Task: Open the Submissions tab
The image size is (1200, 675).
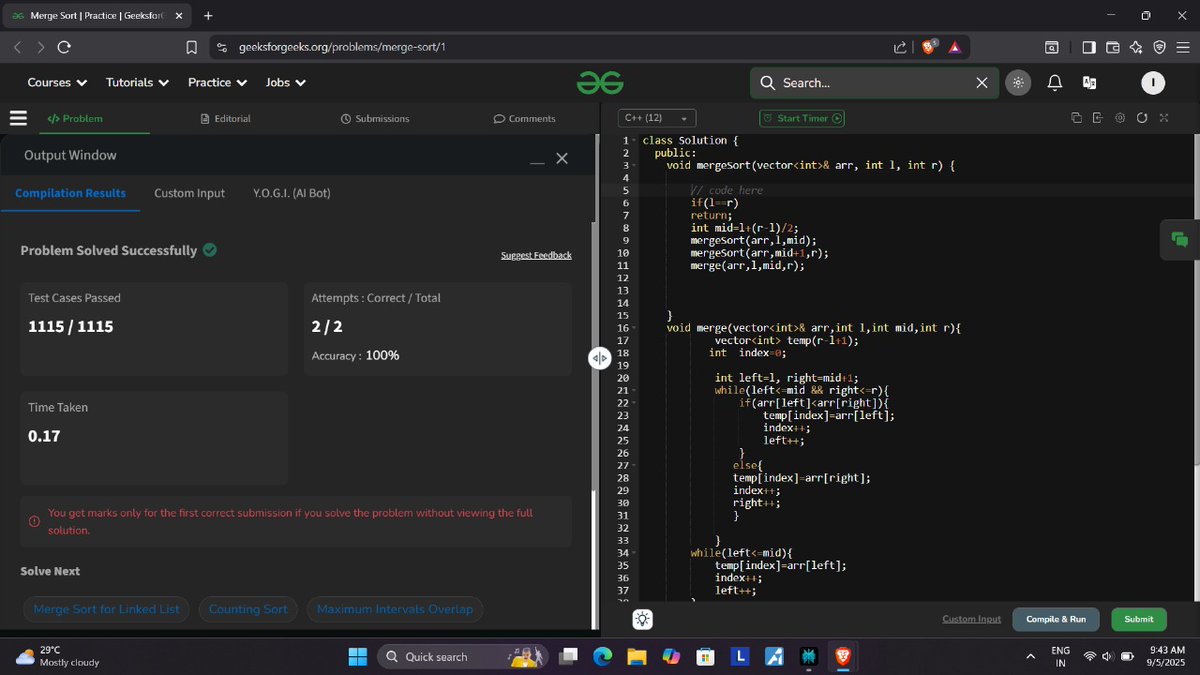Action: tap(375, 118)
